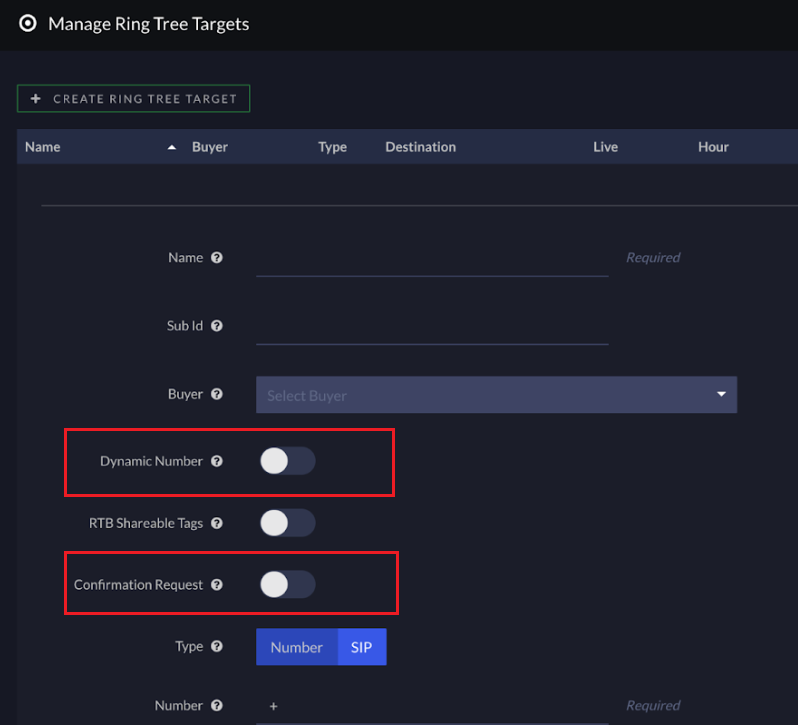Open the help icon next to Sub Id
Viewport: 798px width, 725px height.
point(217,326)
